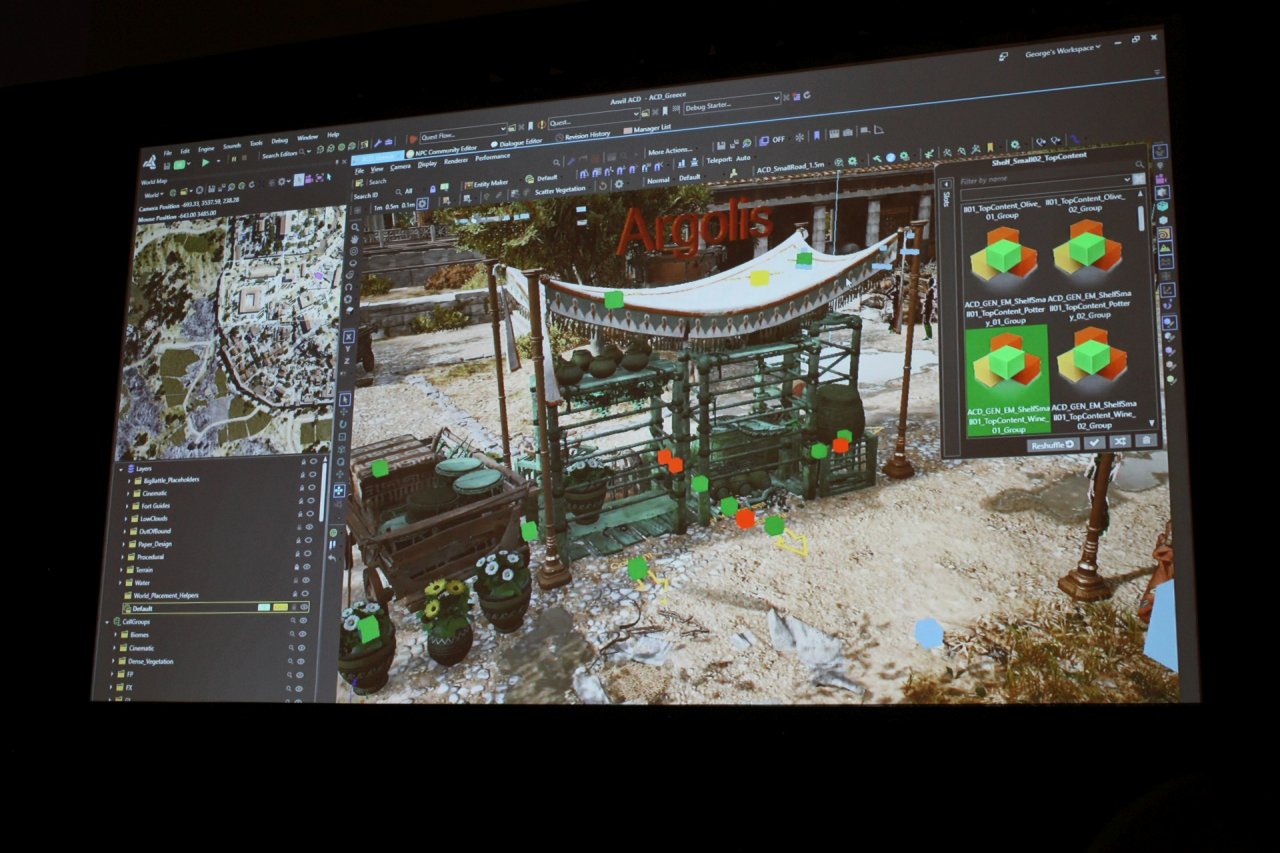This screenshot has height=853, width=1280.
Task: Click the Scatter Vegetation button
Action: point(560,190)
